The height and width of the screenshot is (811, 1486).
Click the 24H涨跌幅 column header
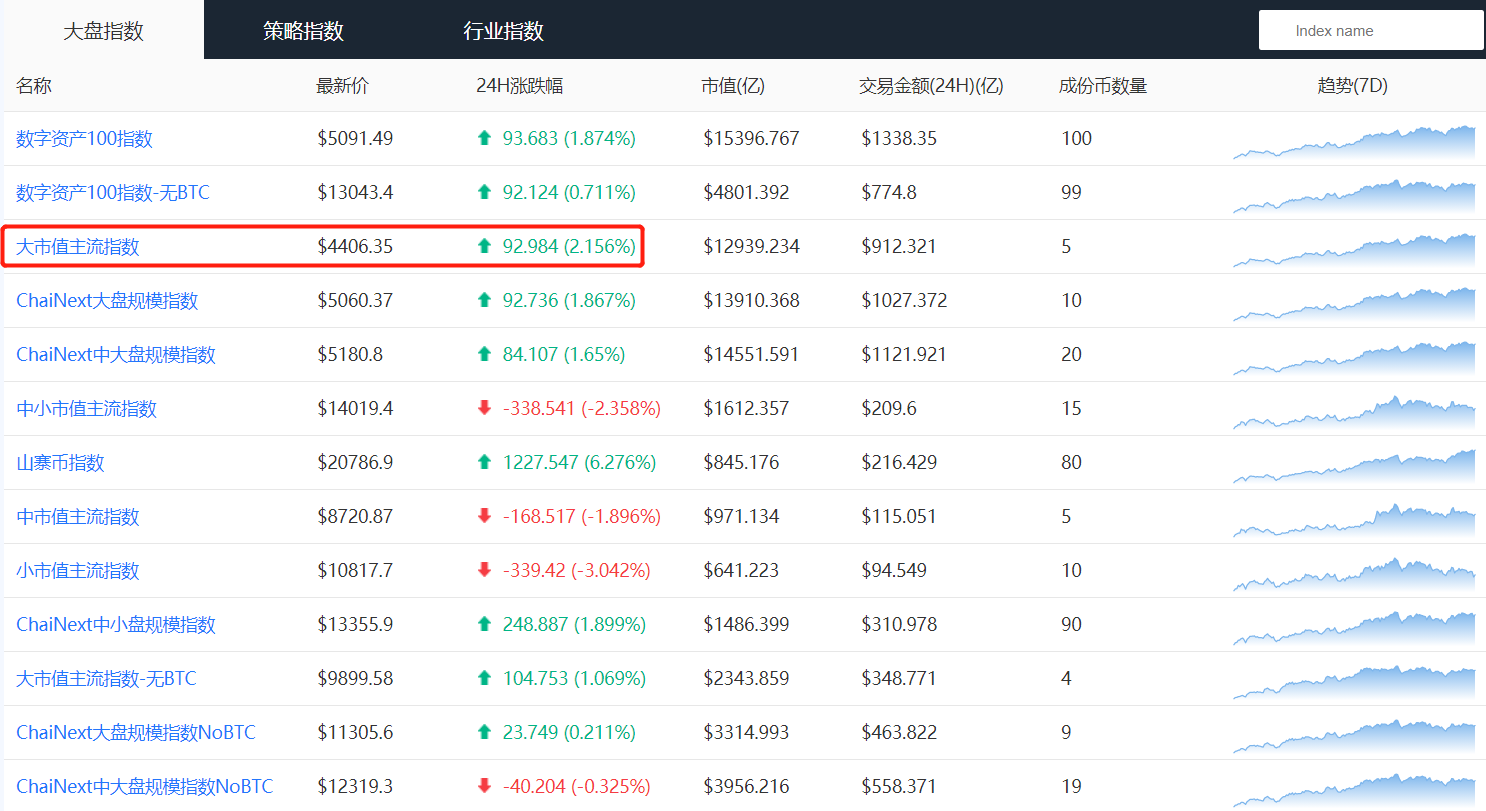point(520,86)
